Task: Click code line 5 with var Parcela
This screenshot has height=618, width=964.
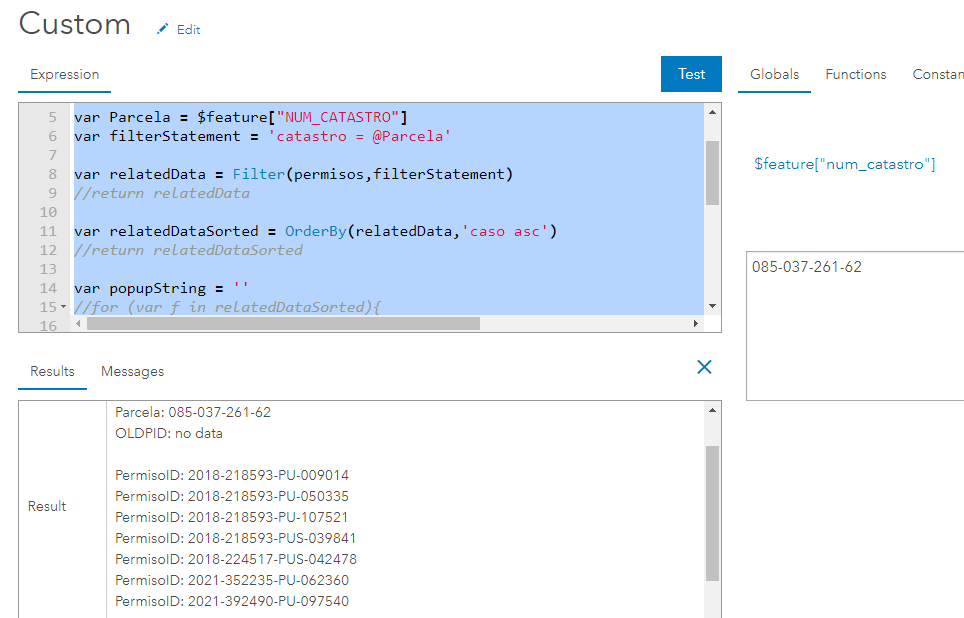Action: (x=241, y=117)
